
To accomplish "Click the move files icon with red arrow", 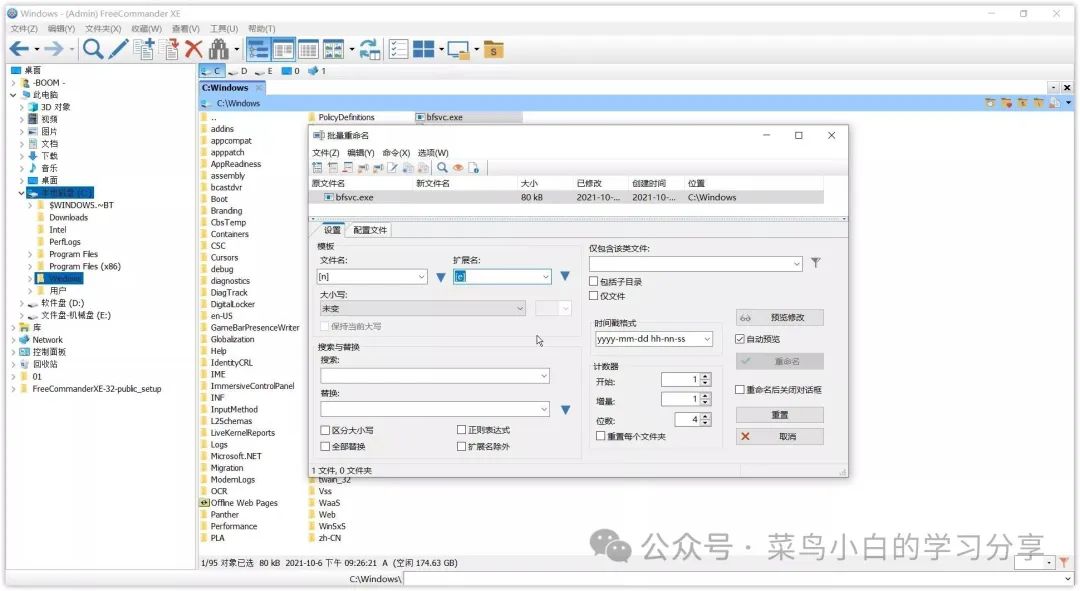I will 169,49.
